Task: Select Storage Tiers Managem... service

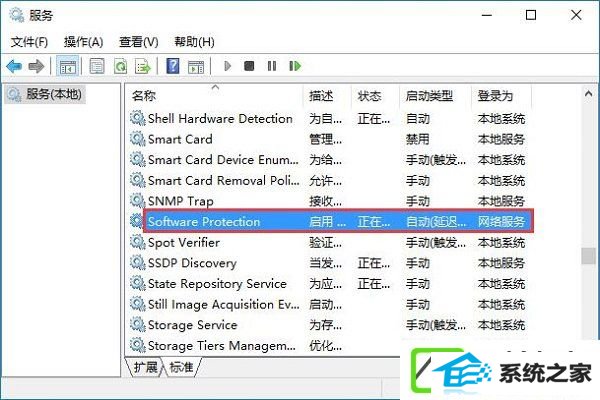Action: tap(265, 346)
